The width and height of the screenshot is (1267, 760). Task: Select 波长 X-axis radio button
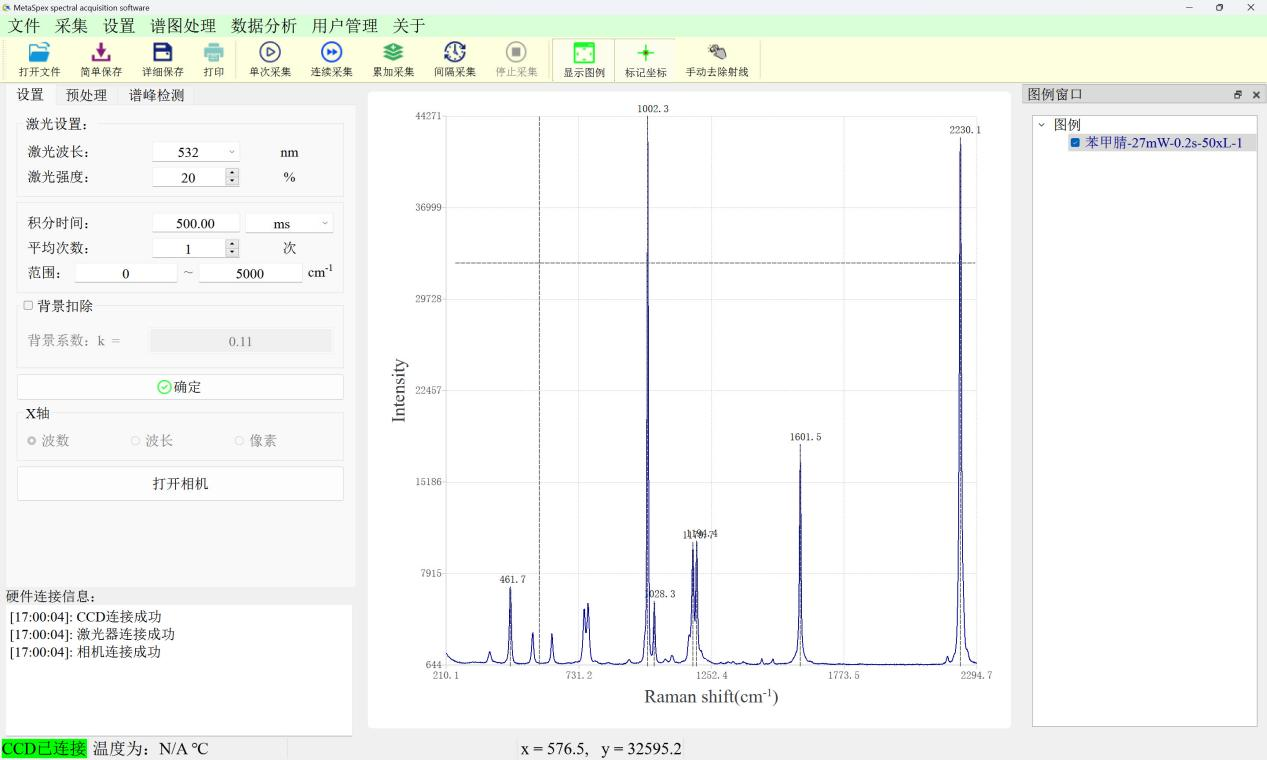(136, 440)
